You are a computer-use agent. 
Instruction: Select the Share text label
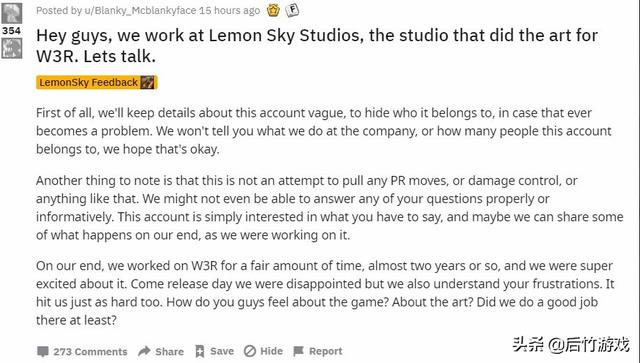[x=169, y=352]
